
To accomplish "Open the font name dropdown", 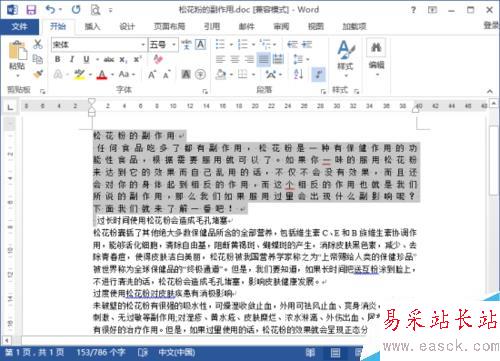I will [x=143, y=44].
